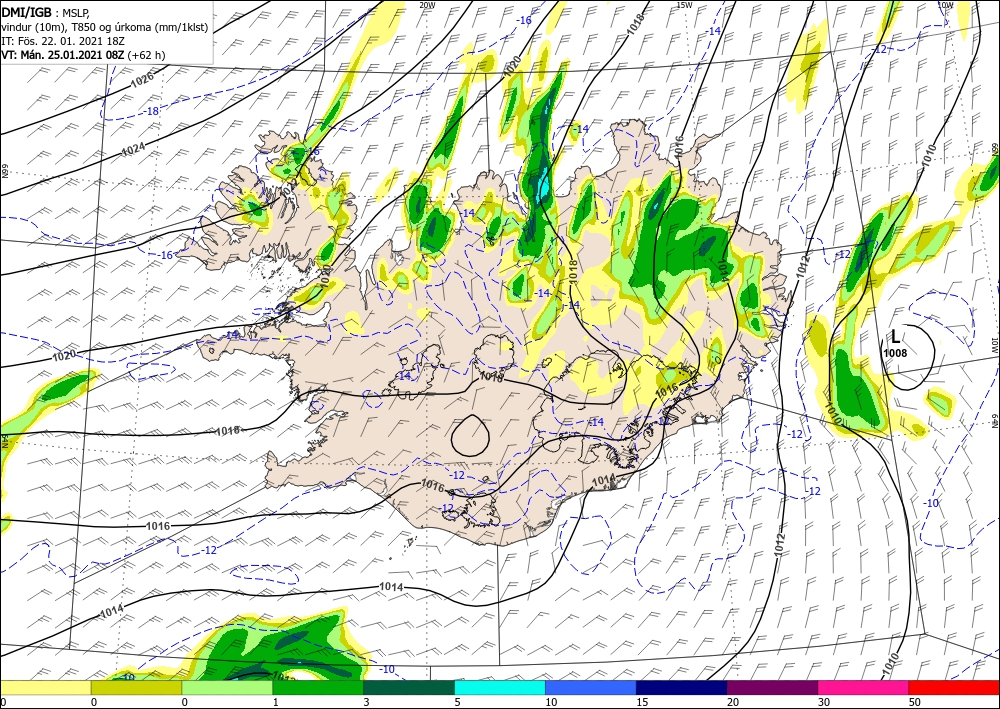Image resolution: width=1000 pixels, height=709 pixels.
Task: Select the dark purple legend swatch
Action: coord(772,688)
